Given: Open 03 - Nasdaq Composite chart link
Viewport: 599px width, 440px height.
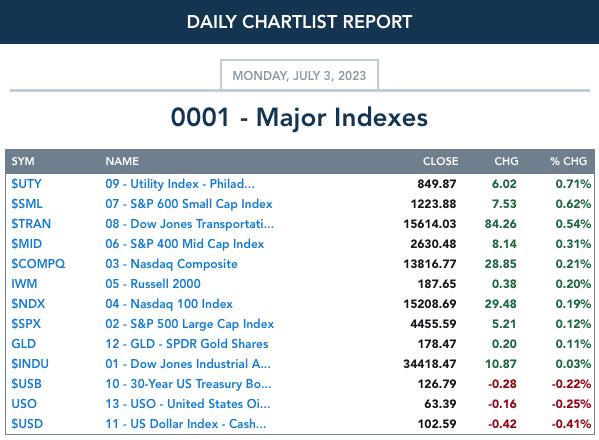Looking at the screenshot, I should (x=172, y=264).
